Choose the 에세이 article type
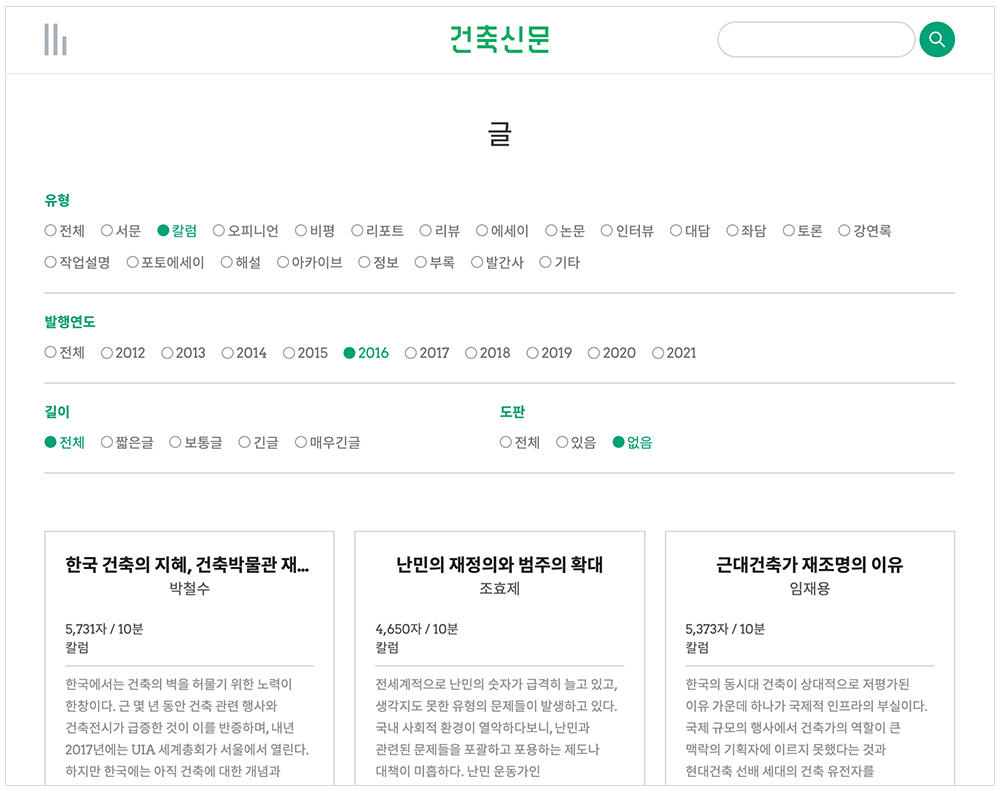 [502, 231]
